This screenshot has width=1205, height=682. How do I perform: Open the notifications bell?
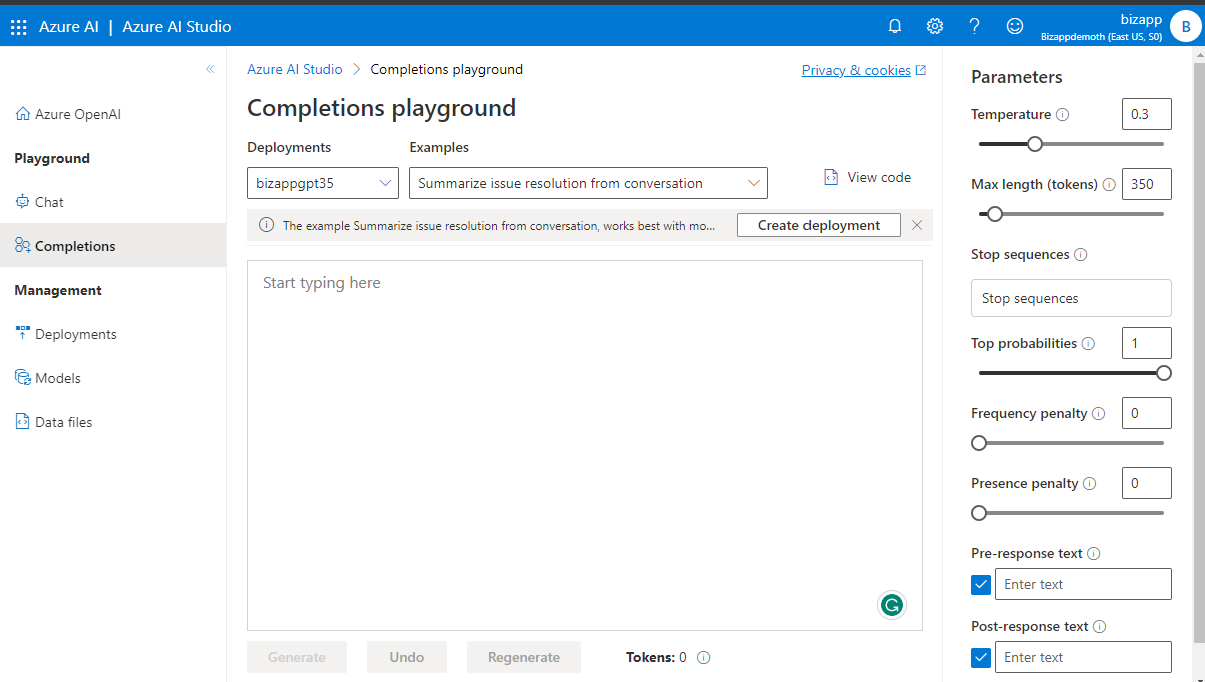(895, 26)
